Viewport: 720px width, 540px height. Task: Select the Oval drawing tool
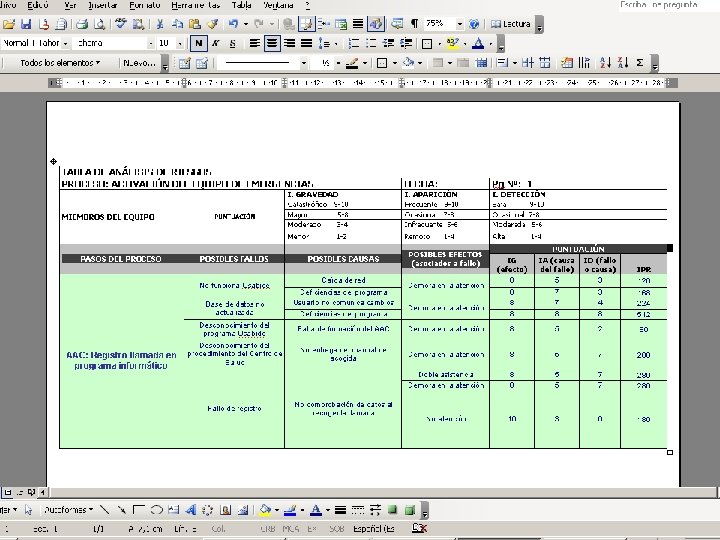[156, 510]
